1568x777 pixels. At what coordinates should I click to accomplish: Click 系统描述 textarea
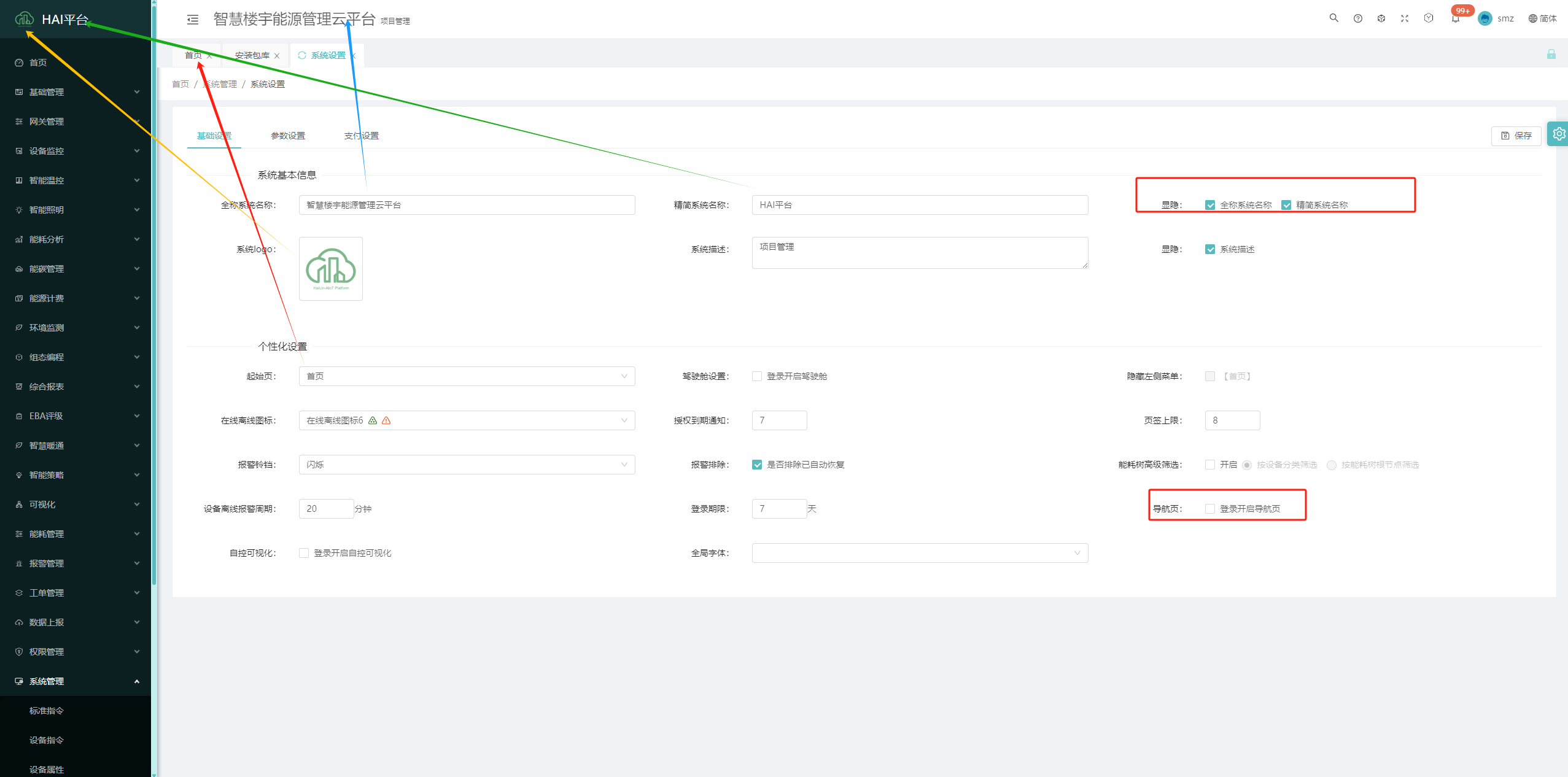920,253
